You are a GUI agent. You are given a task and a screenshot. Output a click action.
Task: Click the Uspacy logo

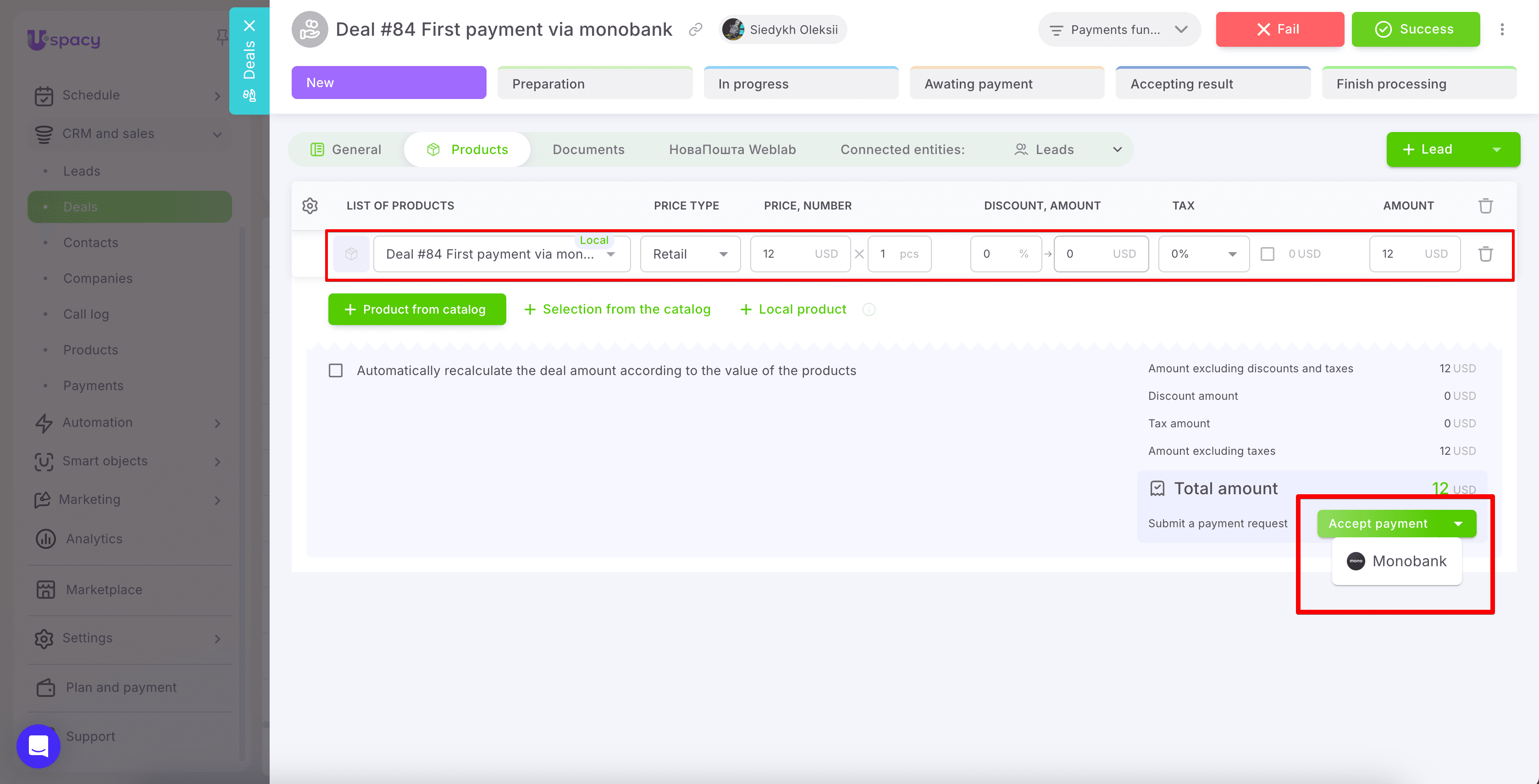coord(64,39)
